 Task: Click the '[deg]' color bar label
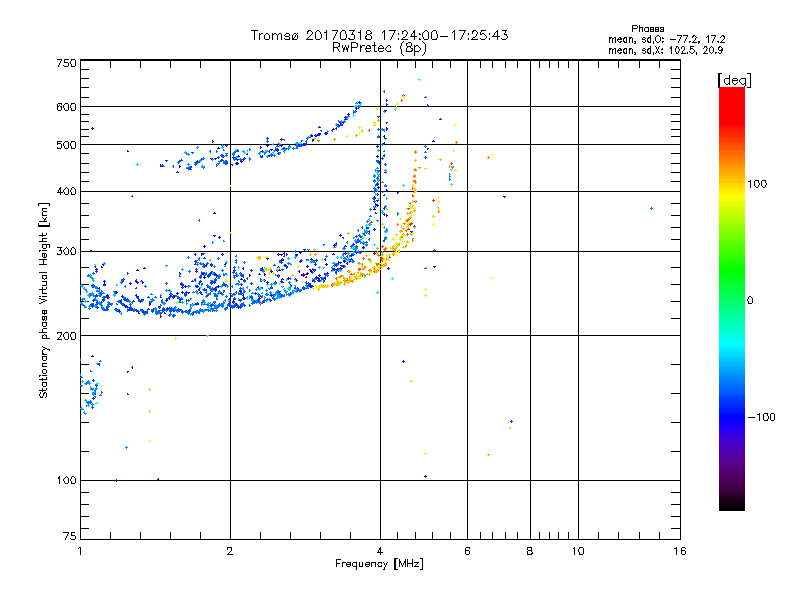click(x=734, y=80)
